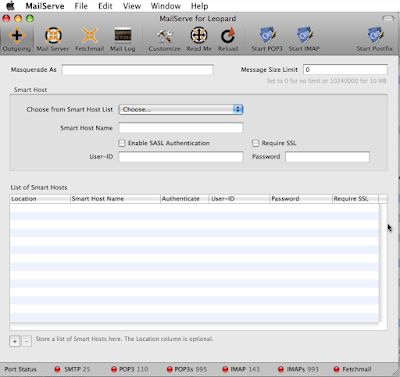This screenshot has width=400, height=377.
Task: Open the View menu
Action: click(132, 6)
